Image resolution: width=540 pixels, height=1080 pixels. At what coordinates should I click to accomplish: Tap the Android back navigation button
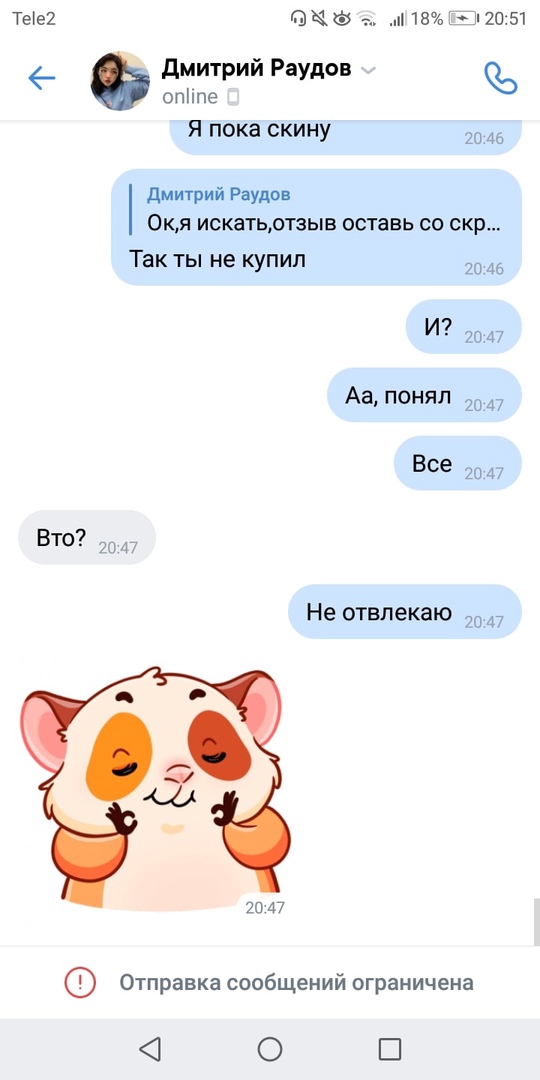pos(149,1049)
